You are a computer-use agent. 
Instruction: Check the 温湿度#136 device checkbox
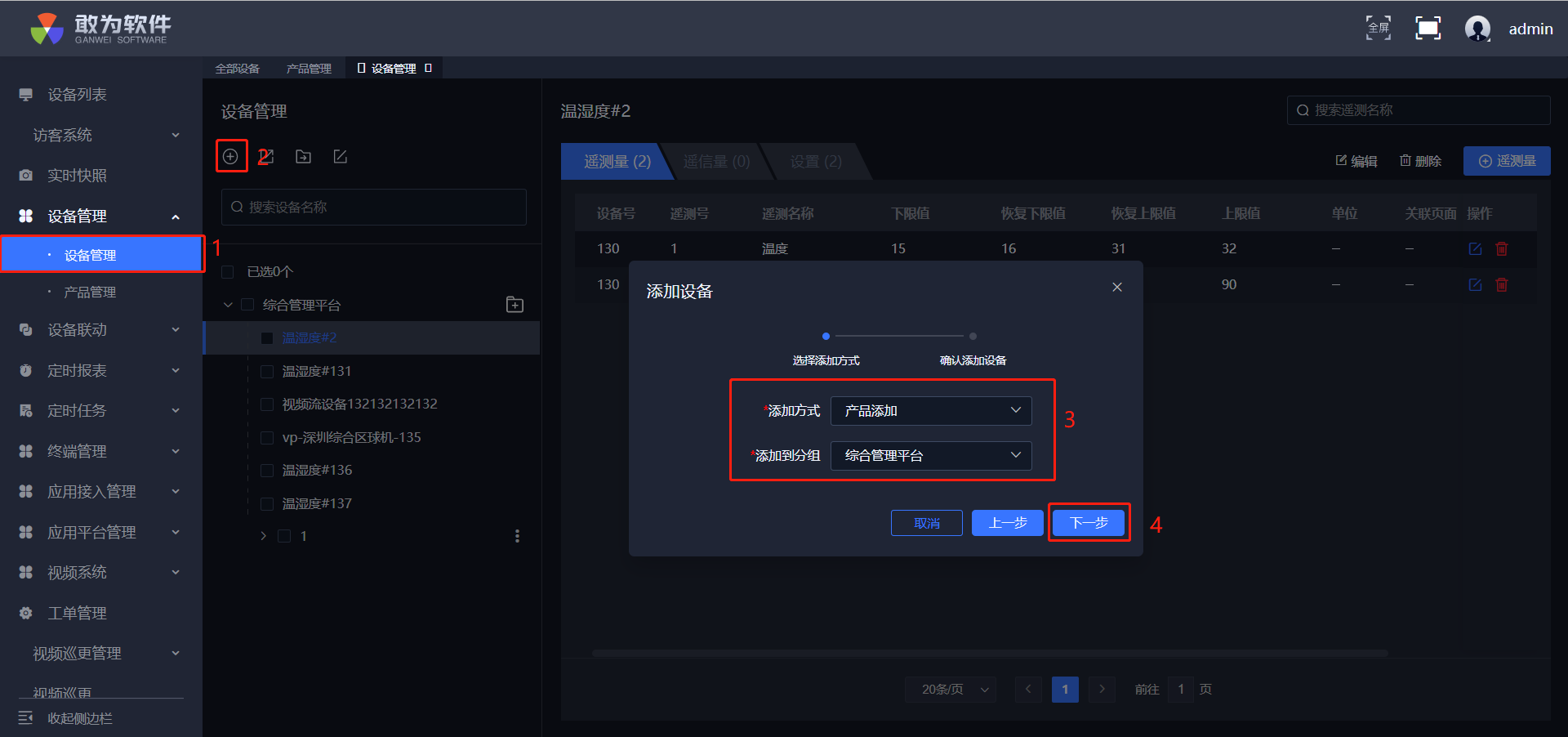click(x=266, y=471)
